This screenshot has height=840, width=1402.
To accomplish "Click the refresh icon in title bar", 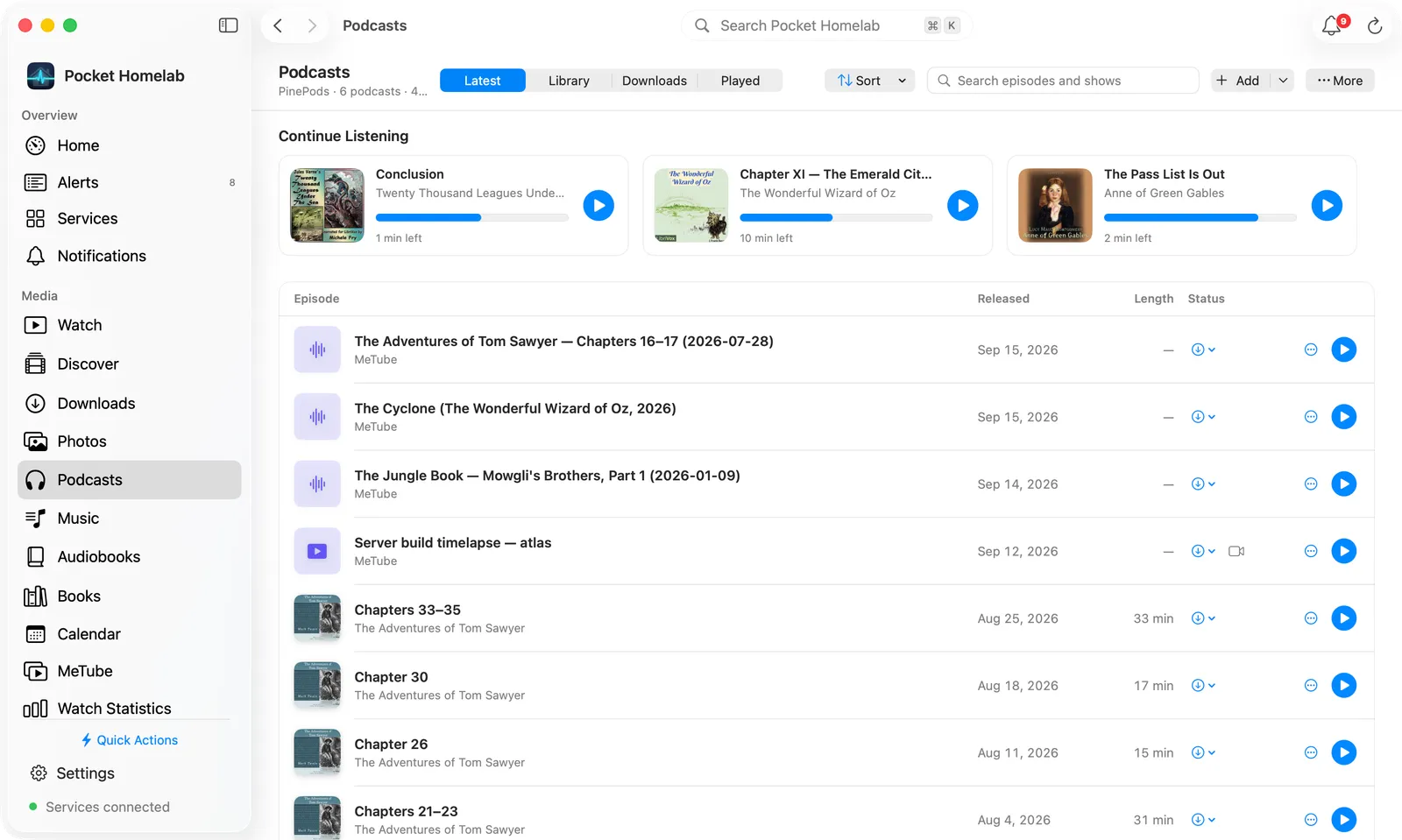I will tap(1375, 25).
